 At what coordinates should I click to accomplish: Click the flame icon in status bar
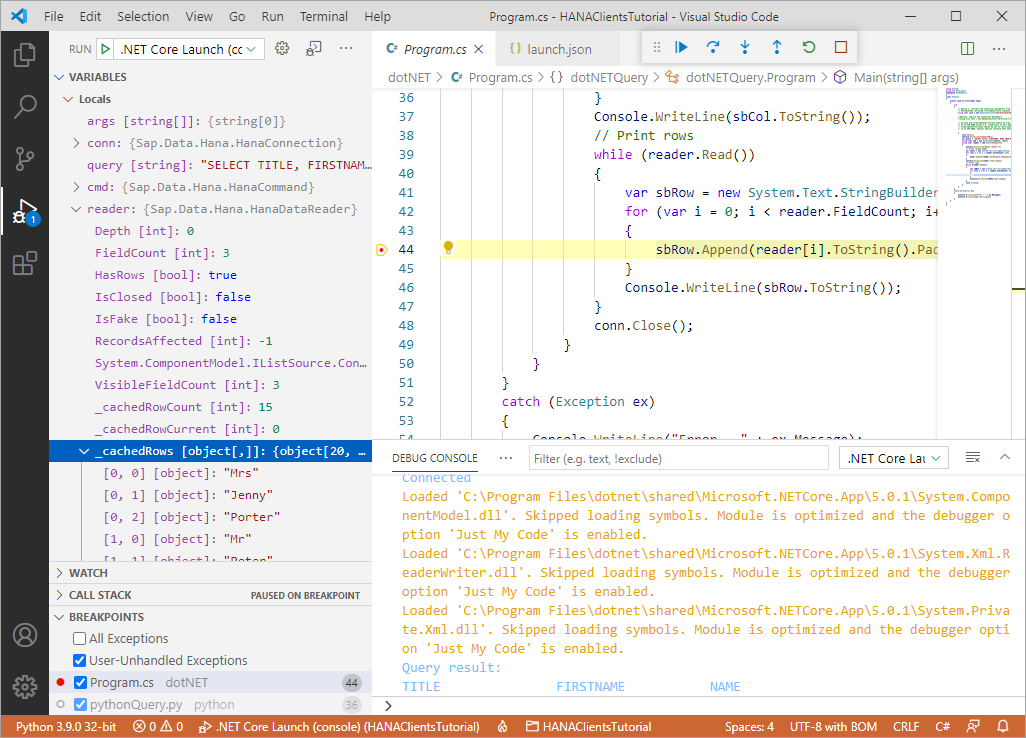click(x=503, y=726)
